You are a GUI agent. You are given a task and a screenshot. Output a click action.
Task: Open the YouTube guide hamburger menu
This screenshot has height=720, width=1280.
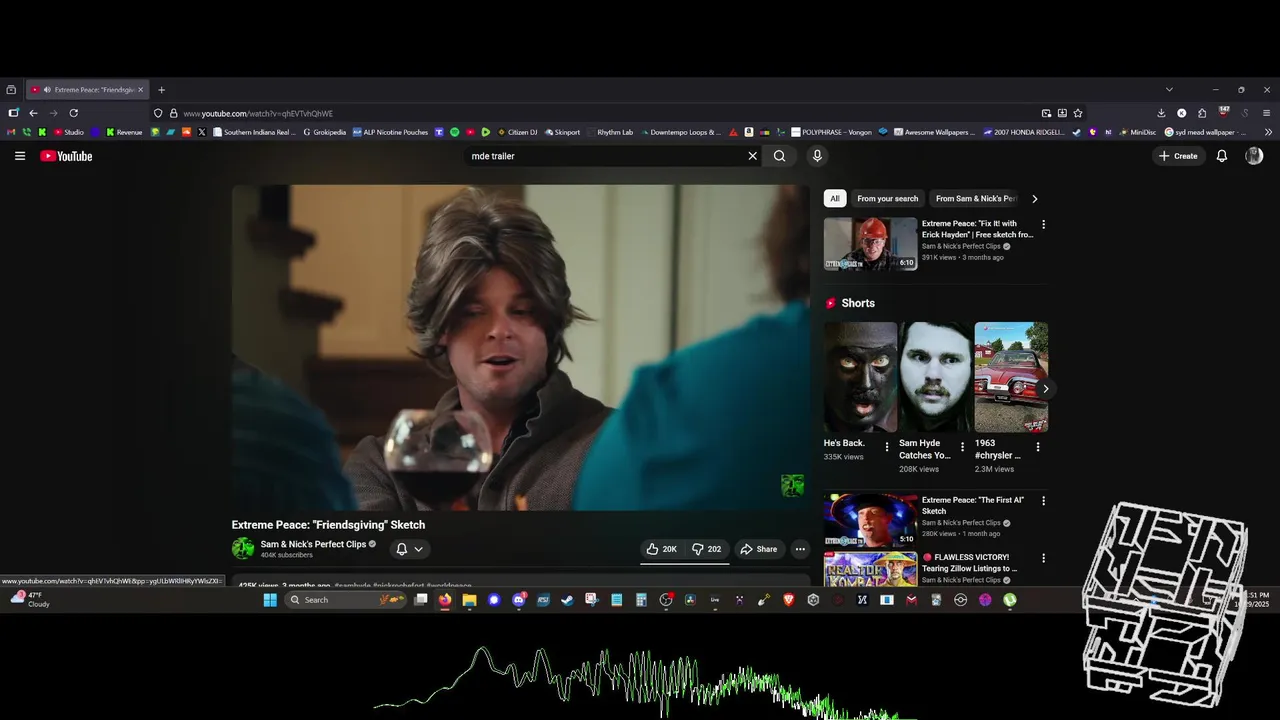(20, 156)
